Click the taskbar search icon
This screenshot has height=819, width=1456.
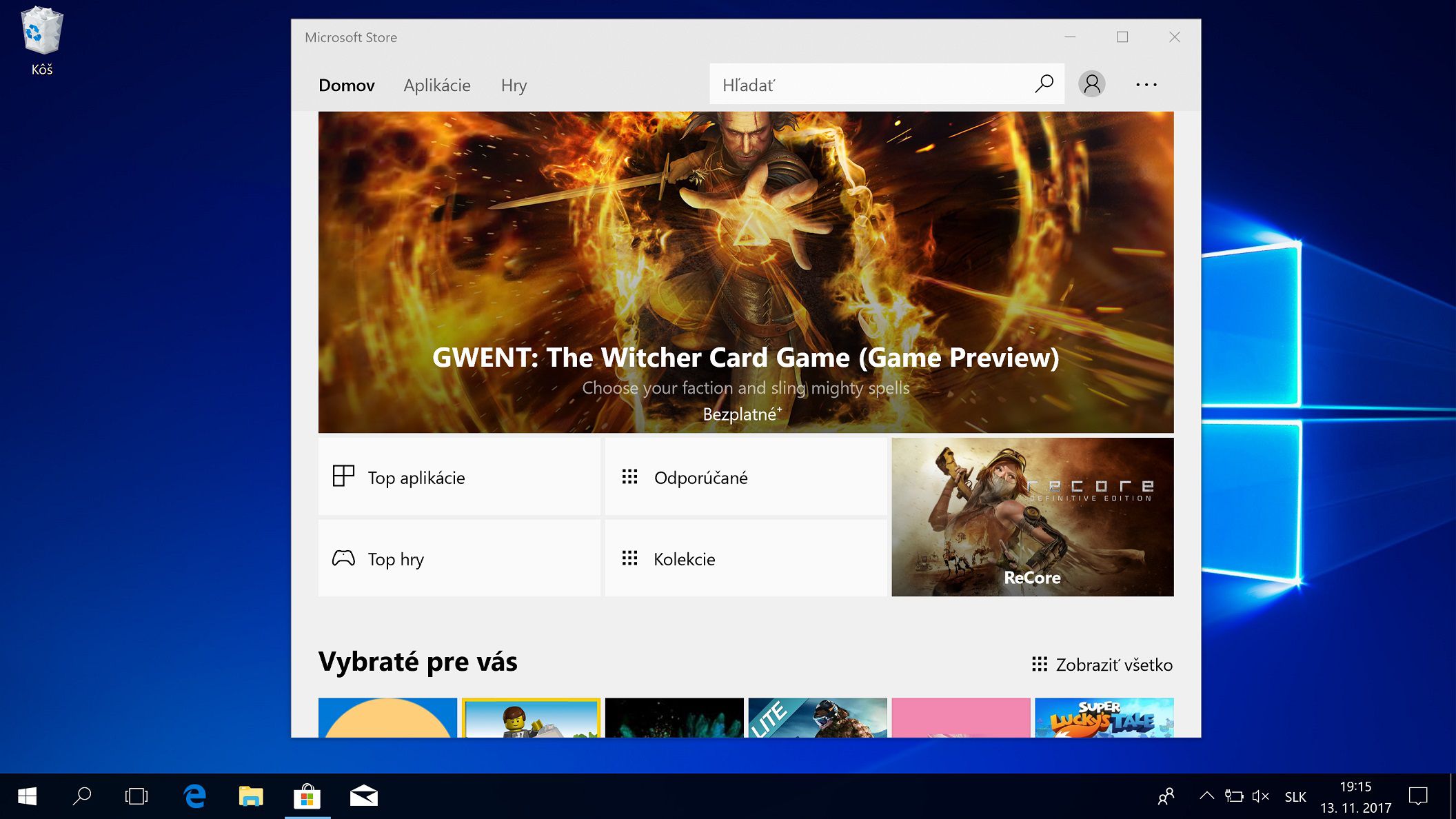(82, 796)
